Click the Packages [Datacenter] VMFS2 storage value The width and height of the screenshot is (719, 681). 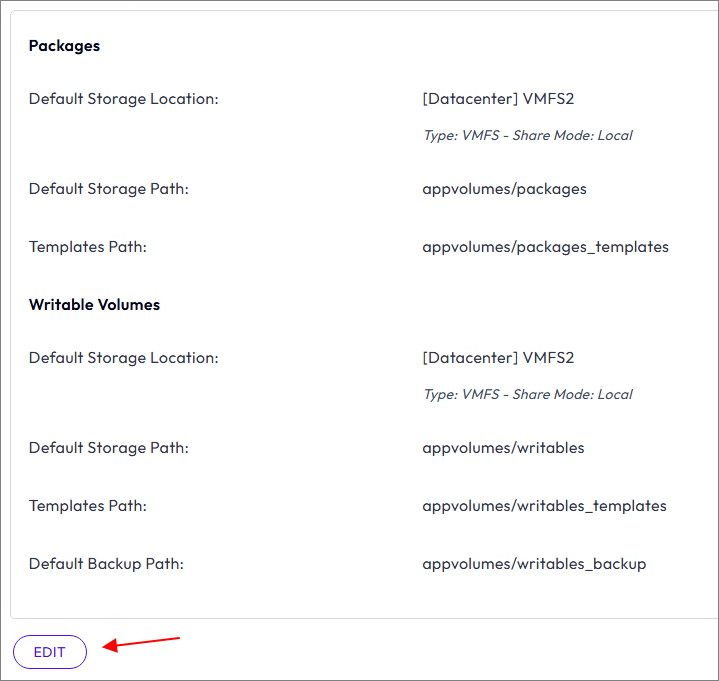click(x=498, y=99)
